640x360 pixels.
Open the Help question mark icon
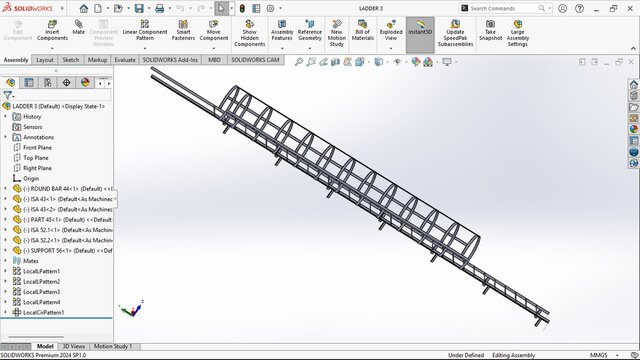579,8
